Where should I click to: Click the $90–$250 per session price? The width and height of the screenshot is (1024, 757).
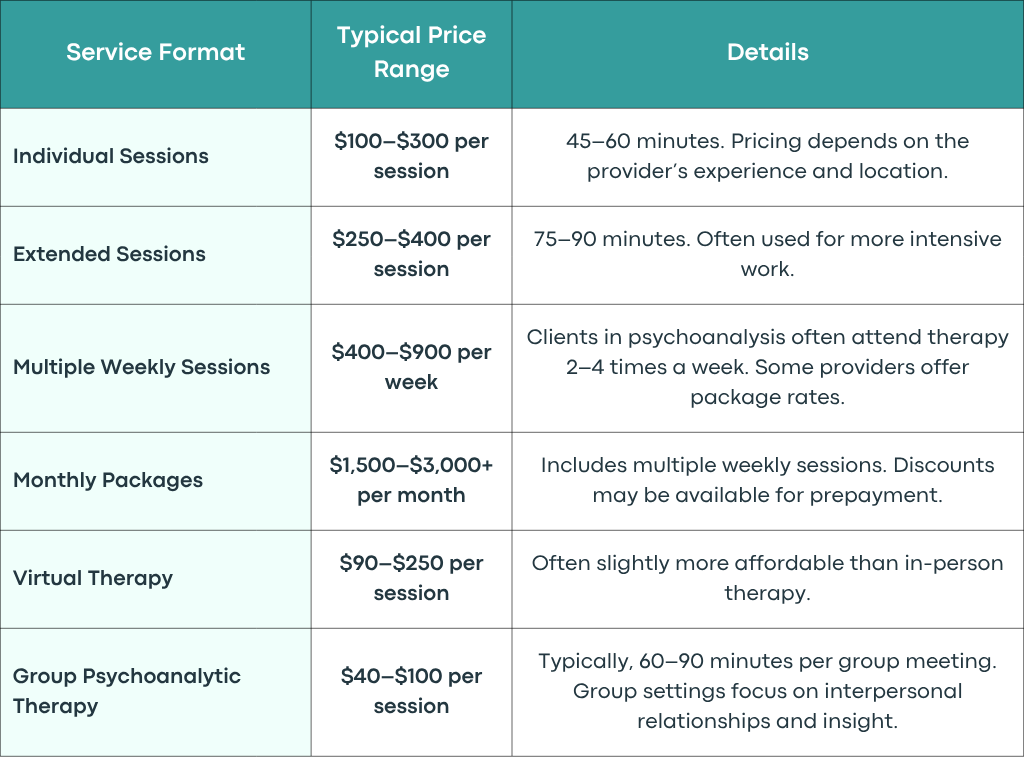point(411,578)
